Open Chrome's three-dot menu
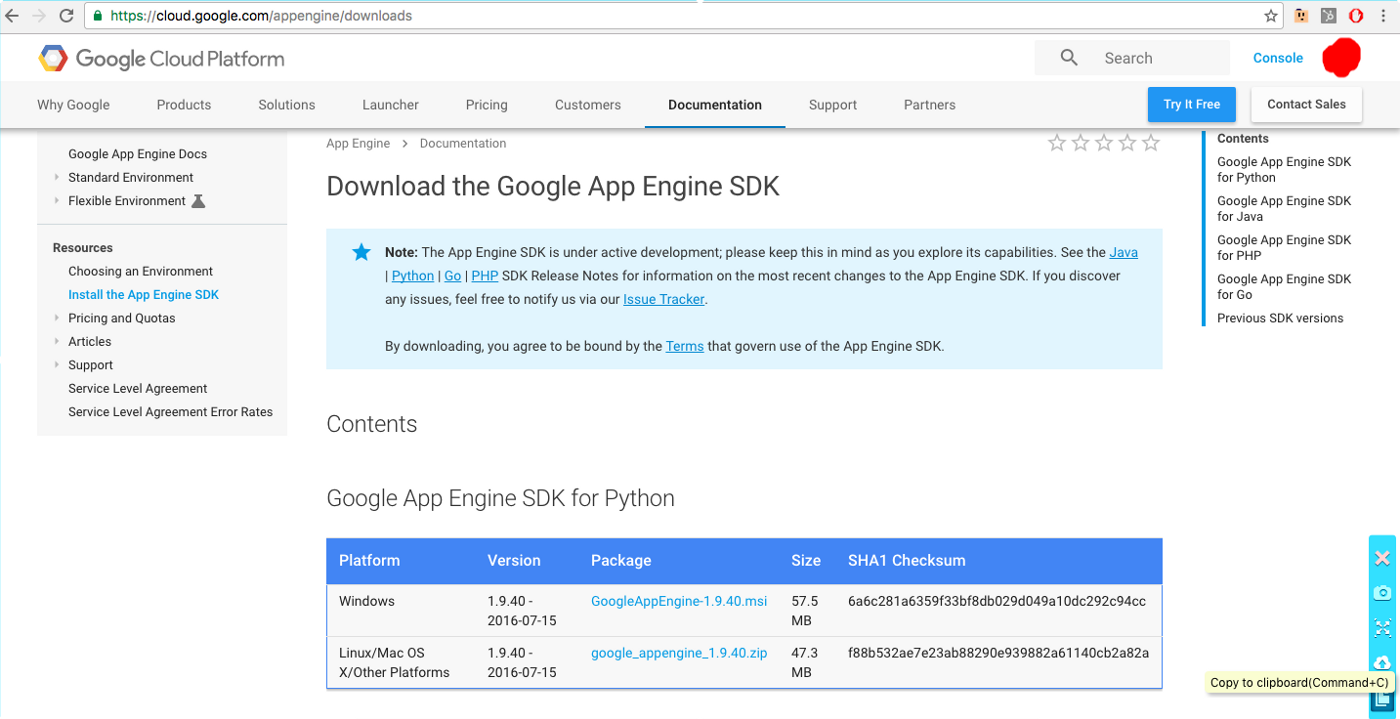The height and width of the screenshot is (719, 1400). (x=1384, y=16)
